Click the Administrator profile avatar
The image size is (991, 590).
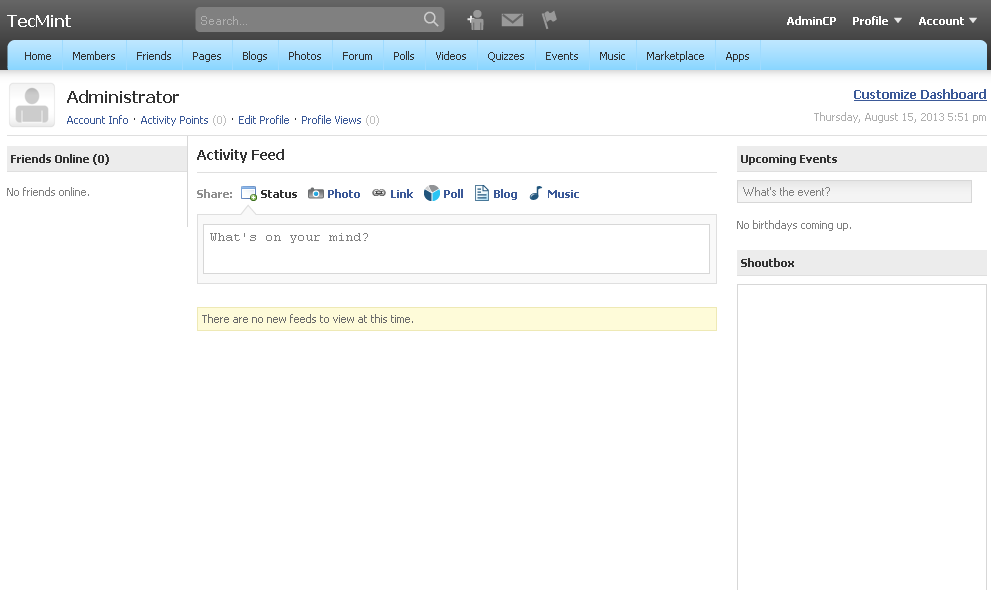pos(32,105)
